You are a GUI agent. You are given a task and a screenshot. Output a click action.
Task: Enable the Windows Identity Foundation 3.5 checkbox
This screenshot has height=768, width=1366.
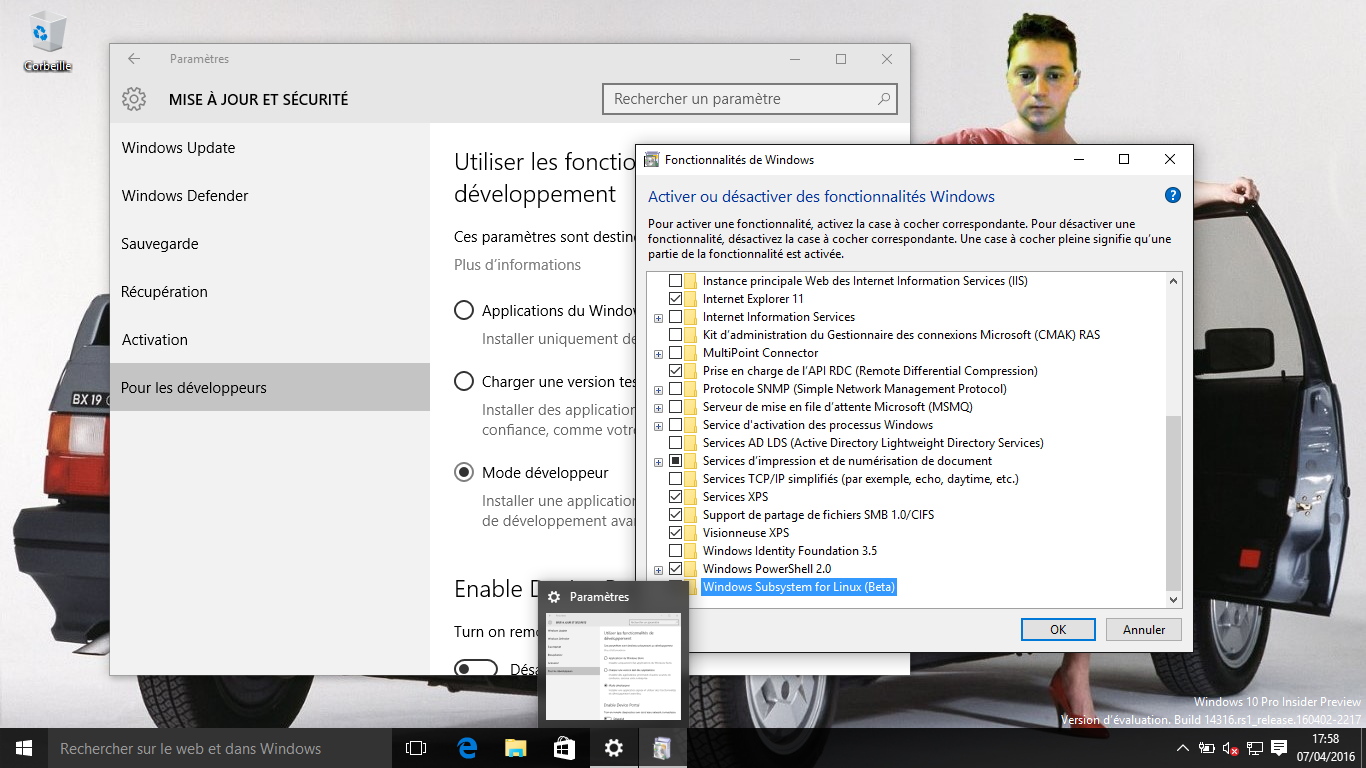coord(676,551)
